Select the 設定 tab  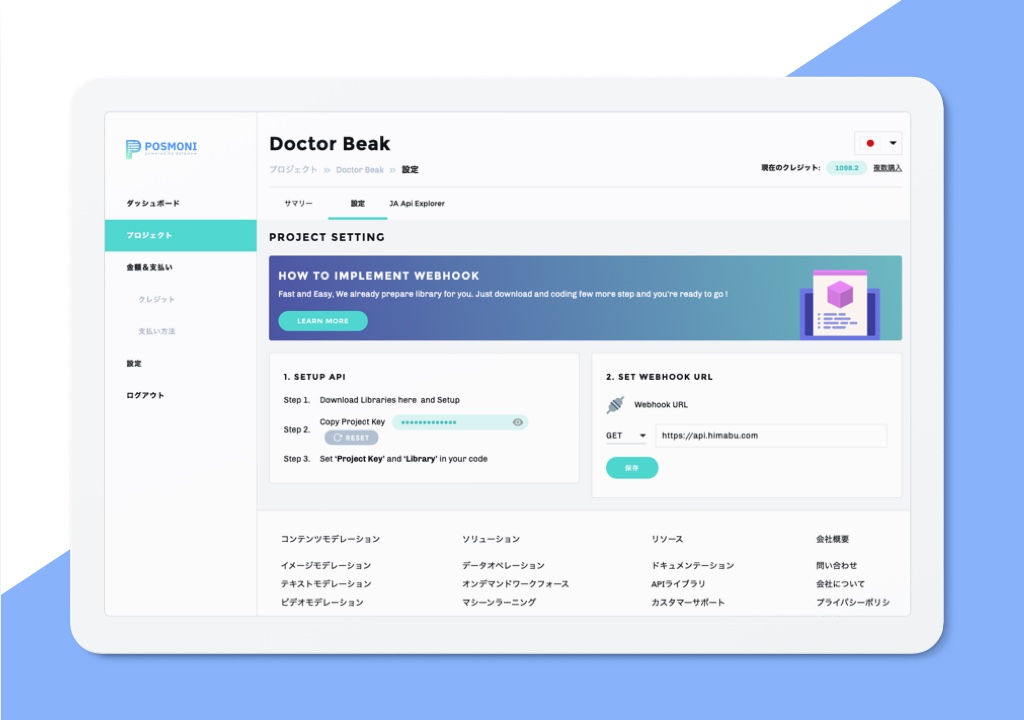click(x=357, y=204)
